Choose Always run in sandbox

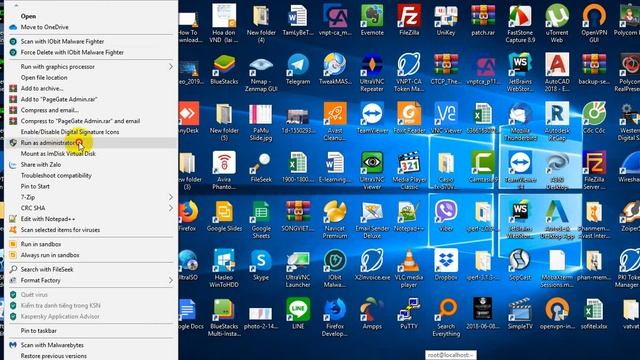(x=91, y=255)
